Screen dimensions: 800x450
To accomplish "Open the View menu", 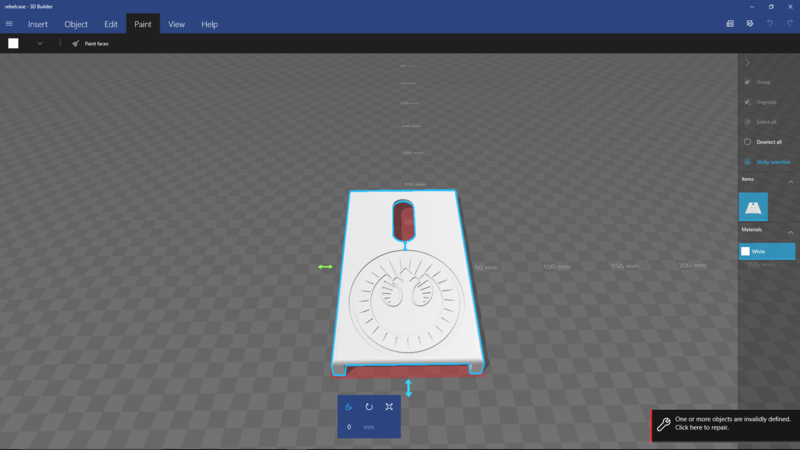I will coord(177,24).
